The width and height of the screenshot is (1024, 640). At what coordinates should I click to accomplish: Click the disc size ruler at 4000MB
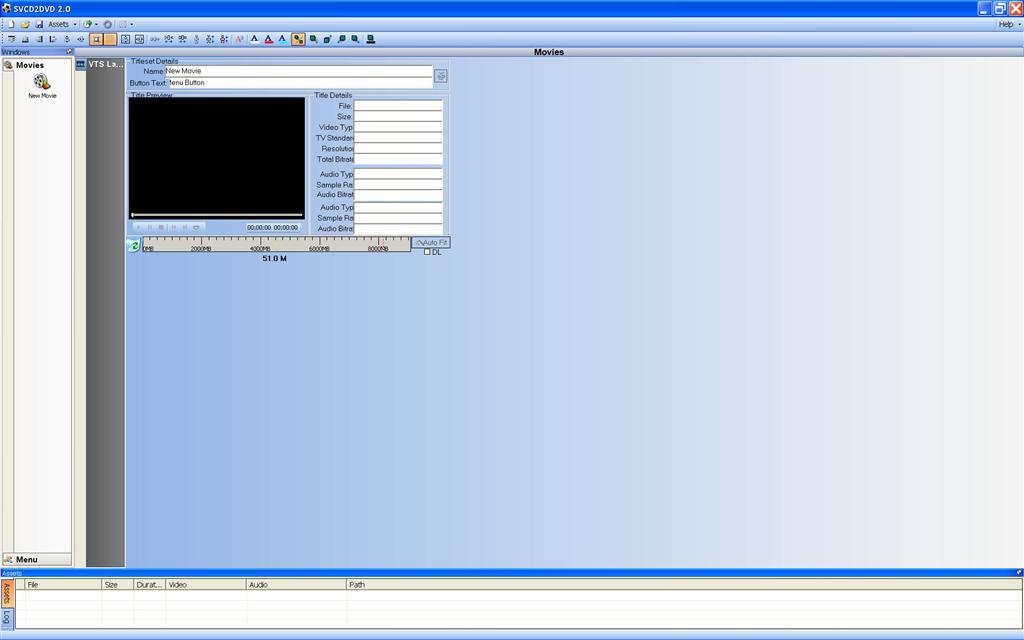point(260,244)
